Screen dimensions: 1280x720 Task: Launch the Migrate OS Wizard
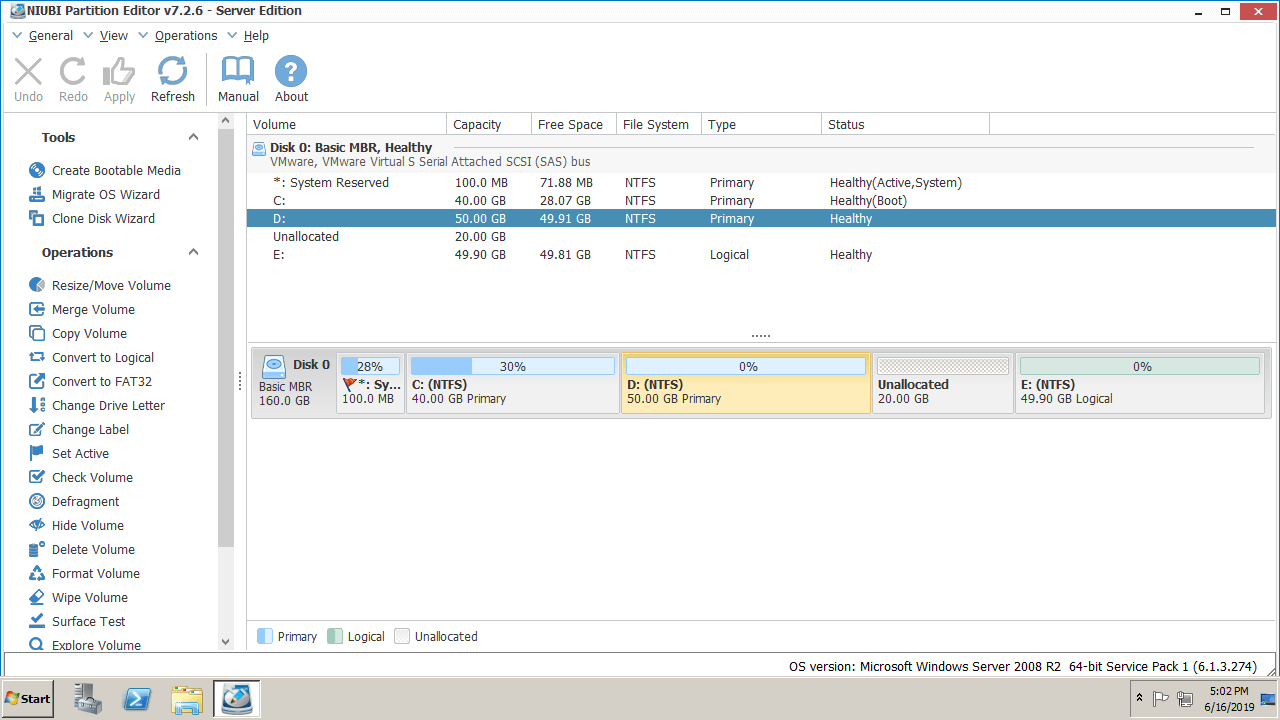click(x=105, y=195)
